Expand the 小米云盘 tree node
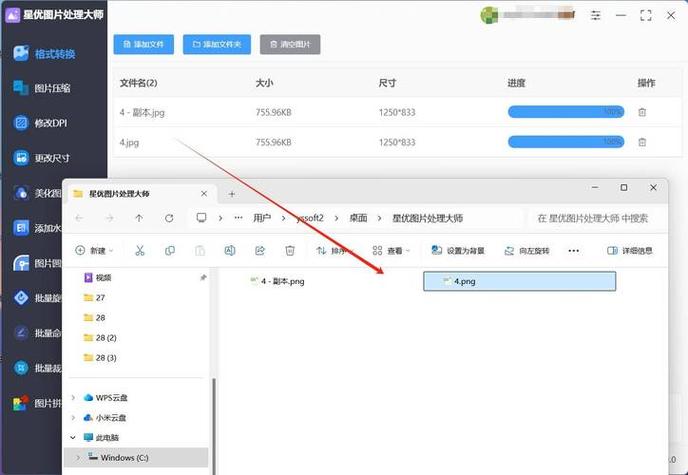The height and width of the screenshot is (475, 688). tap(73, 418)
